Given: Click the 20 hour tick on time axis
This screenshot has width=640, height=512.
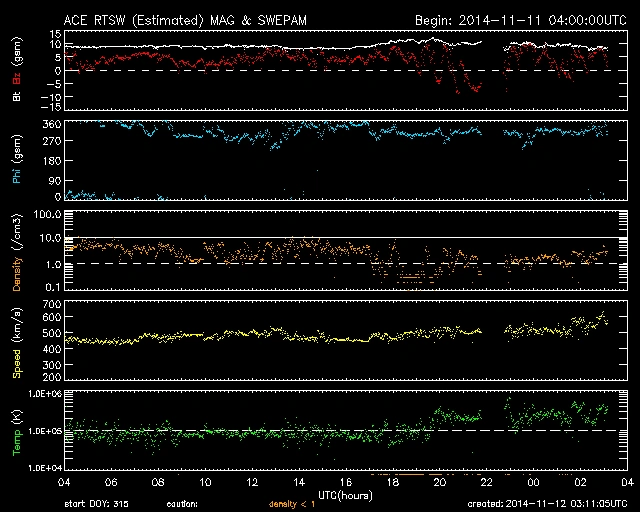Looking at the screenshot, I should click(x=439, y=482).
